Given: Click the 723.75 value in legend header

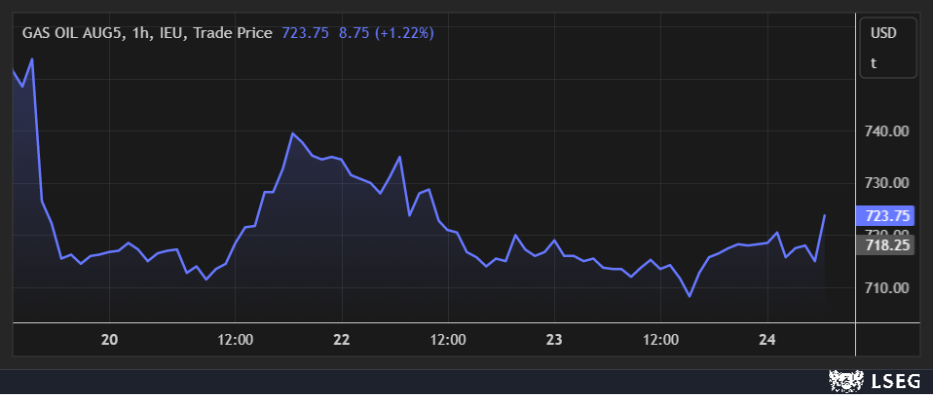Looking at the screenshot, I should (x=305, y=33).
